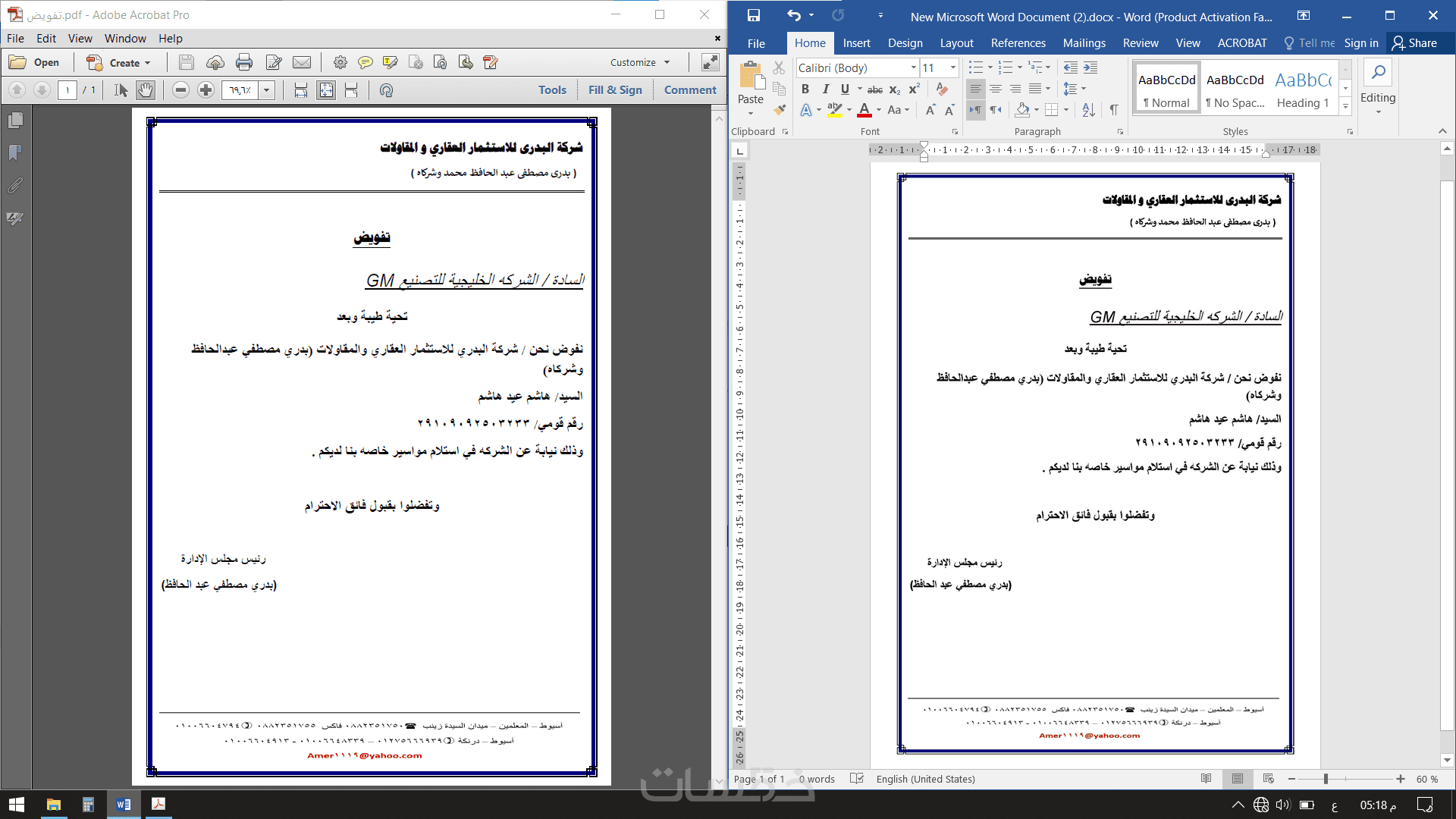Viewport: 1456px width, 819px height.
Task: Toggle Italic formatting in Word
Action: tap(825, 89)
